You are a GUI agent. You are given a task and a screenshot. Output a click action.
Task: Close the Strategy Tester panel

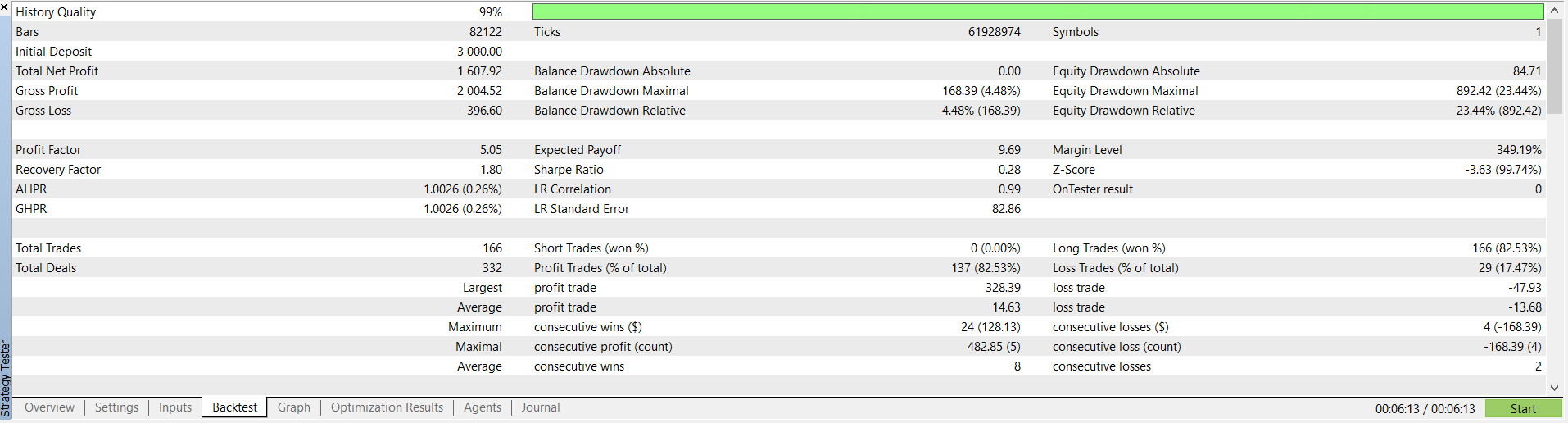(x=6, y=7)
